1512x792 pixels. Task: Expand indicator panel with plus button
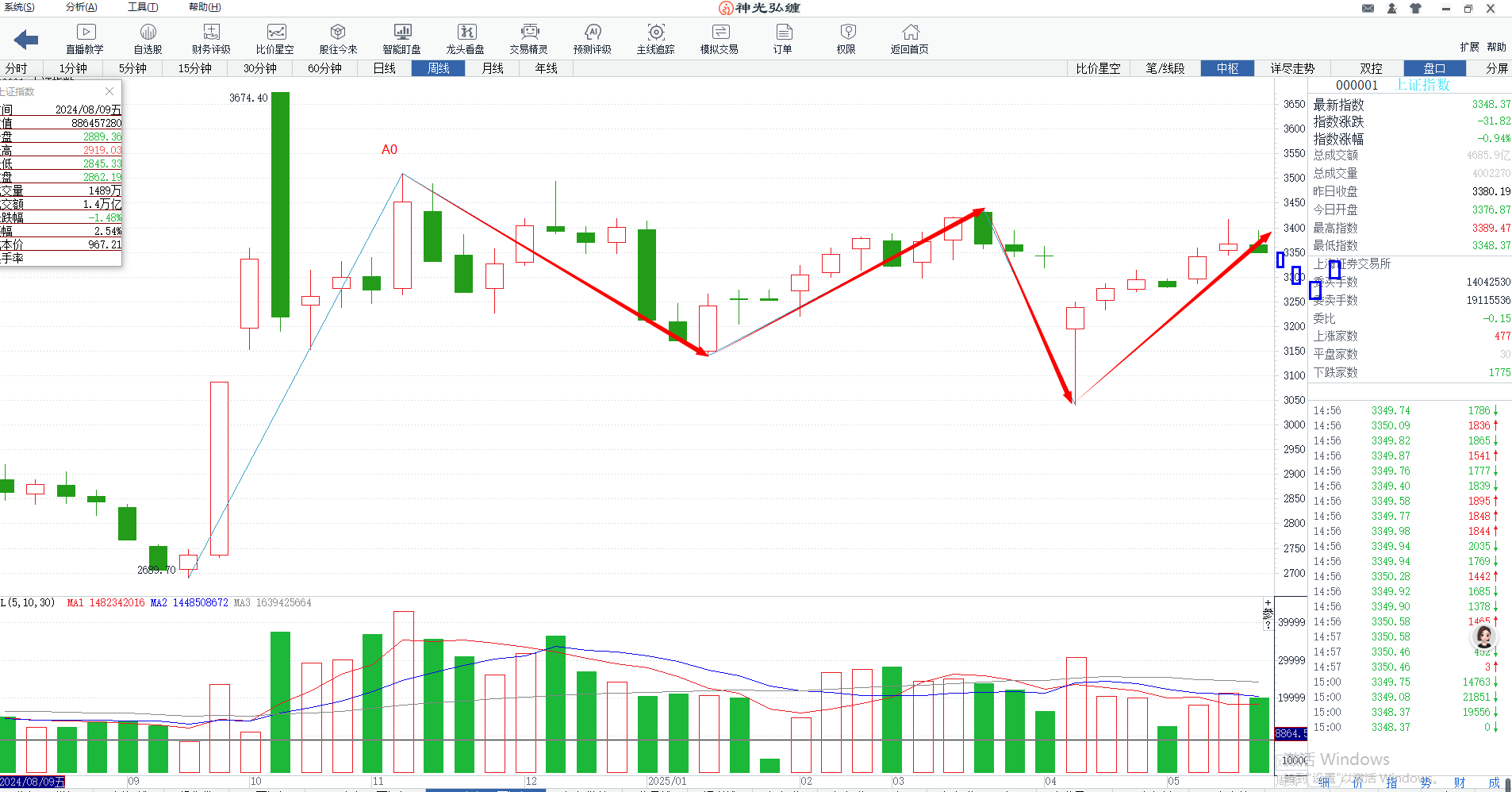[1268, 603]
